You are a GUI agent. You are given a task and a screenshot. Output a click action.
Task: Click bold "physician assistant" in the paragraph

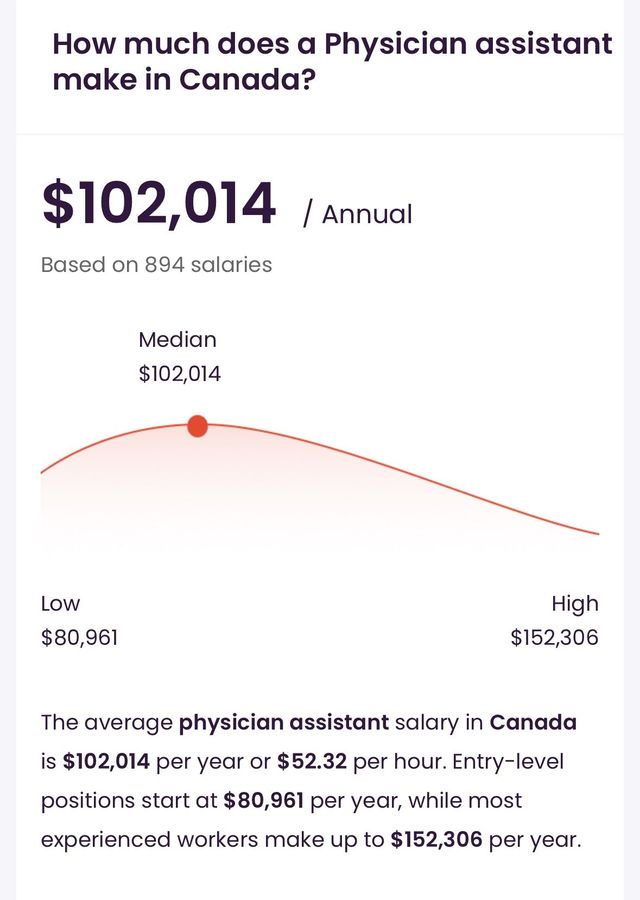point(283,723)
